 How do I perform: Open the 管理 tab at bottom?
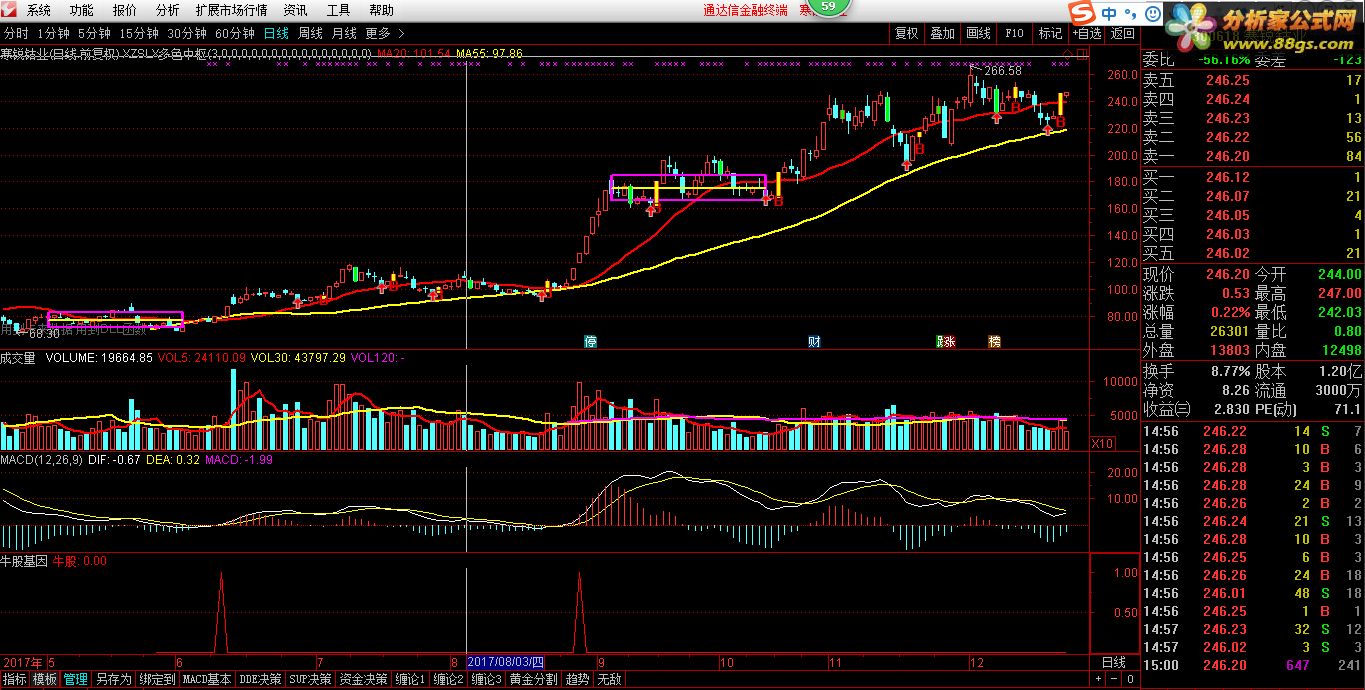click(x=75, y=679)
